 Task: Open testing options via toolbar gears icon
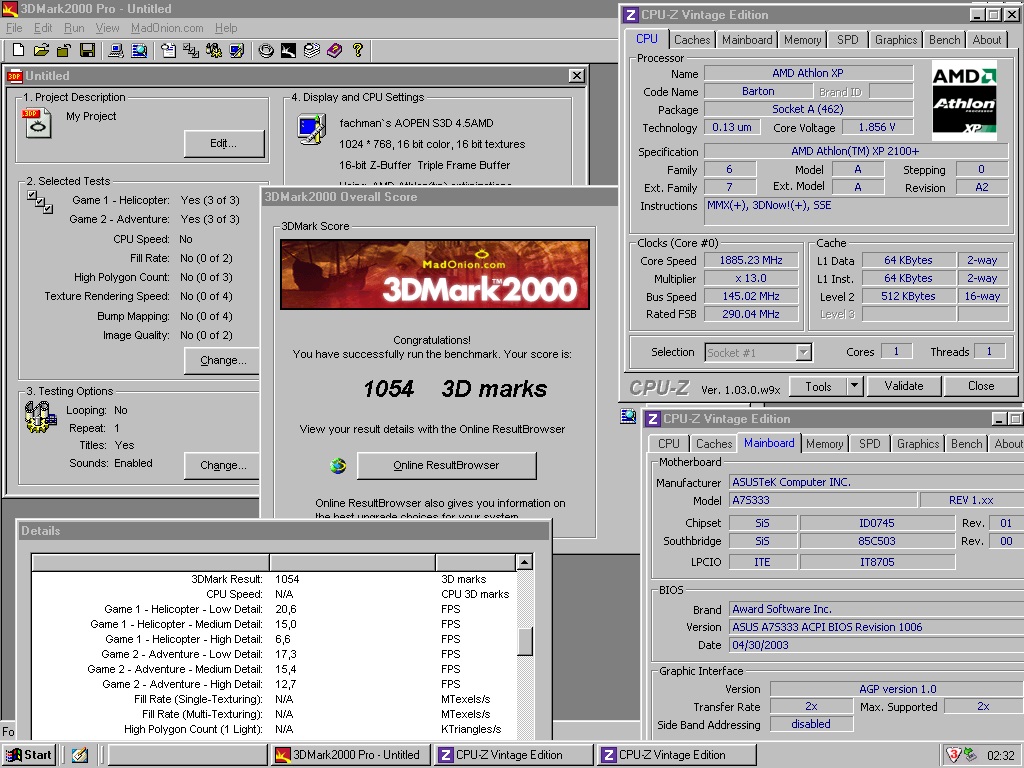click(x=214, y=50)
